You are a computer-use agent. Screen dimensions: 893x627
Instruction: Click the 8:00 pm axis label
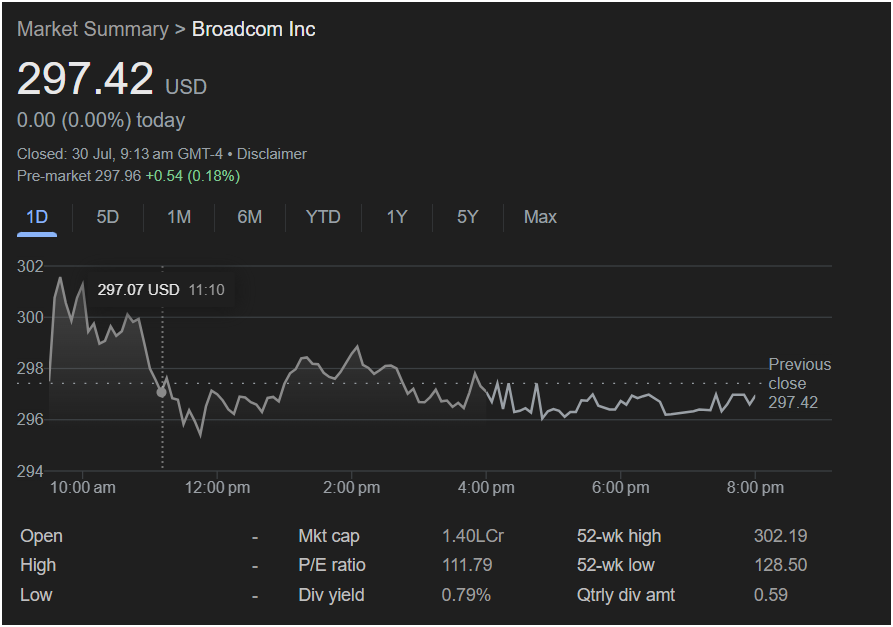click(755, 487)
